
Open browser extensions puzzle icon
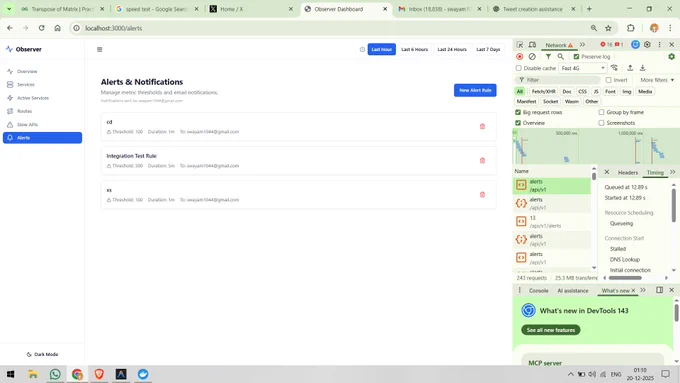[631, 28]
